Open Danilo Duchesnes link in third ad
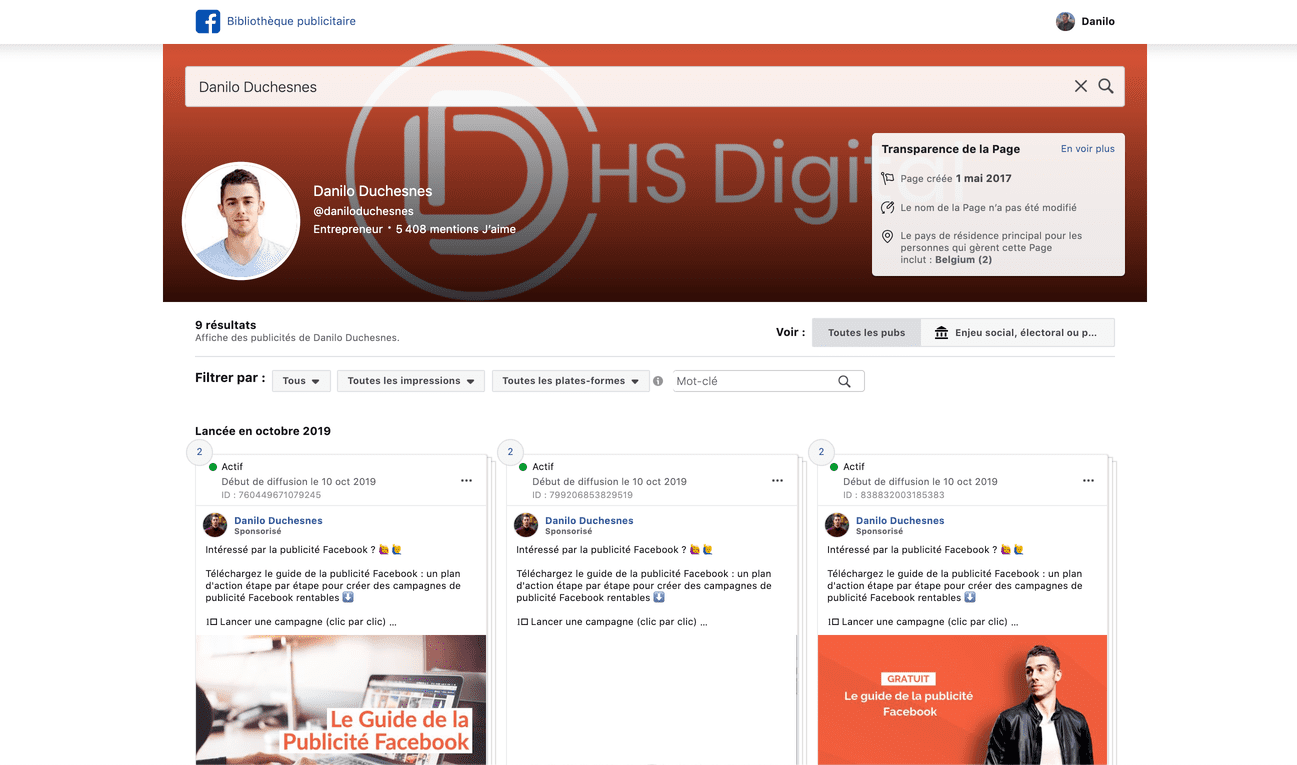This screenshot has width=1297, height=765. point(900,520)
